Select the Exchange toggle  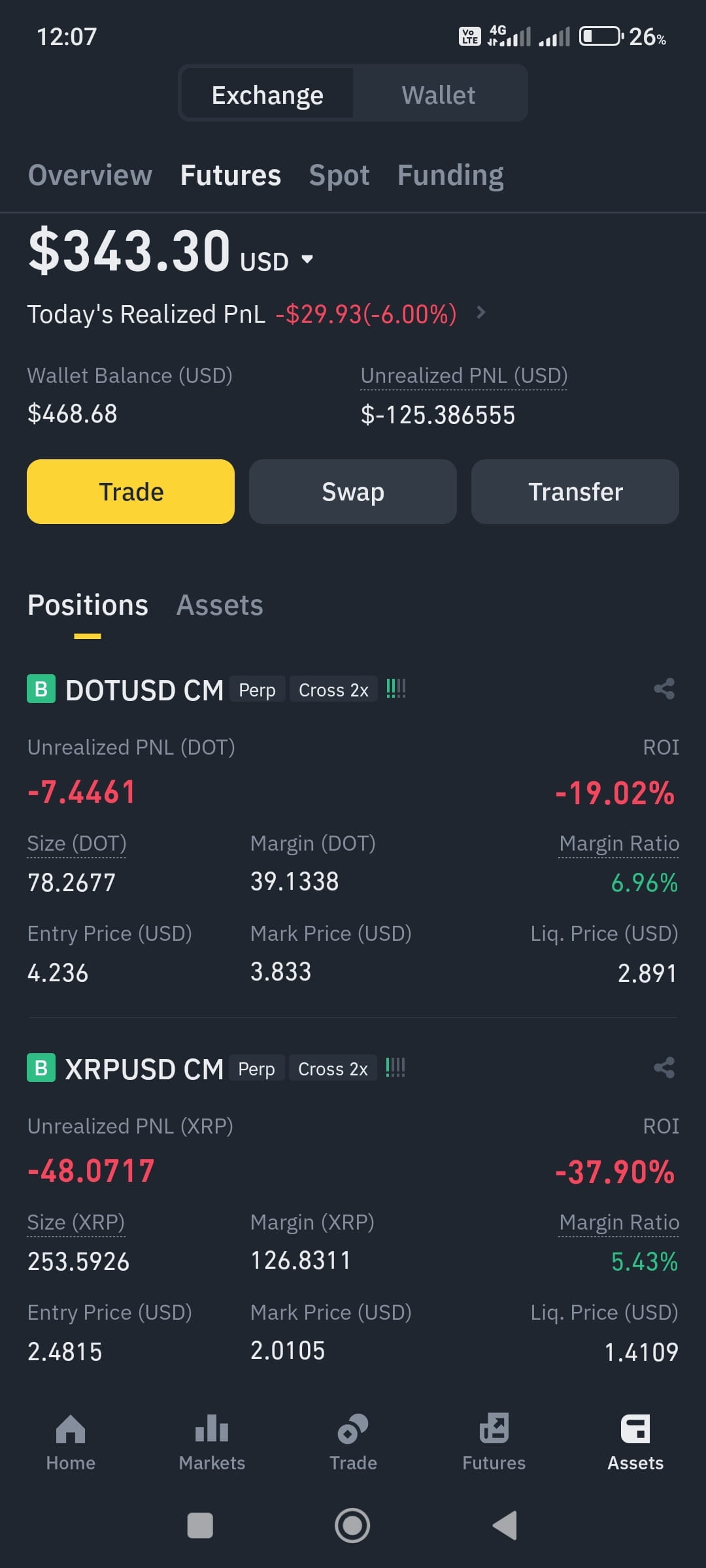267,95
